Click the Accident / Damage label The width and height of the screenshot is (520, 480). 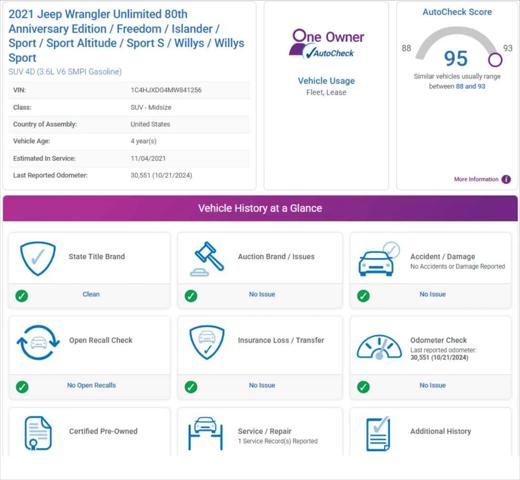(x=442, y=256)
